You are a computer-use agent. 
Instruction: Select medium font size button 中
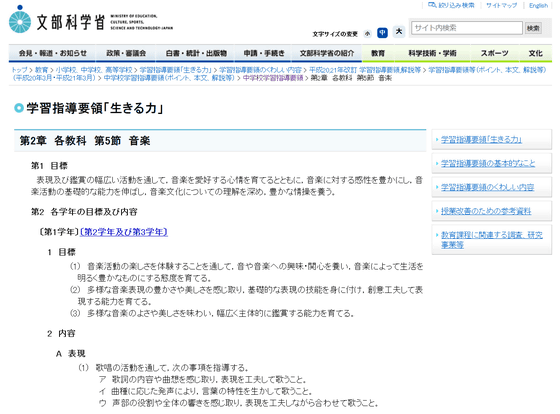click(382, 33)
